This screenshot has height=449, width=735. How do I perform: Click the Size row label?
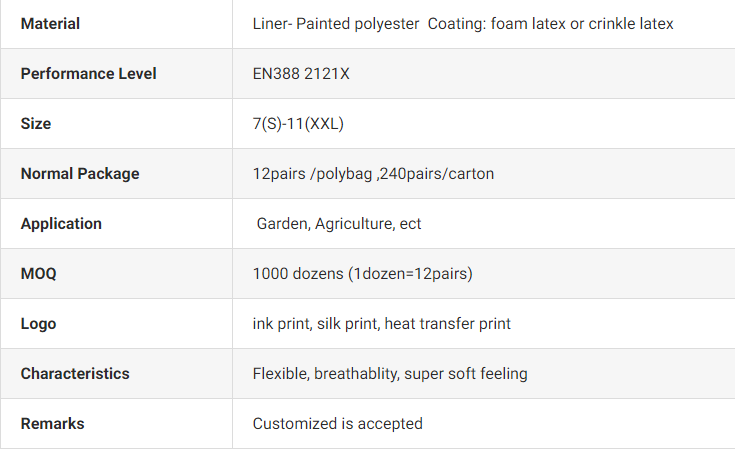(36, 124)
